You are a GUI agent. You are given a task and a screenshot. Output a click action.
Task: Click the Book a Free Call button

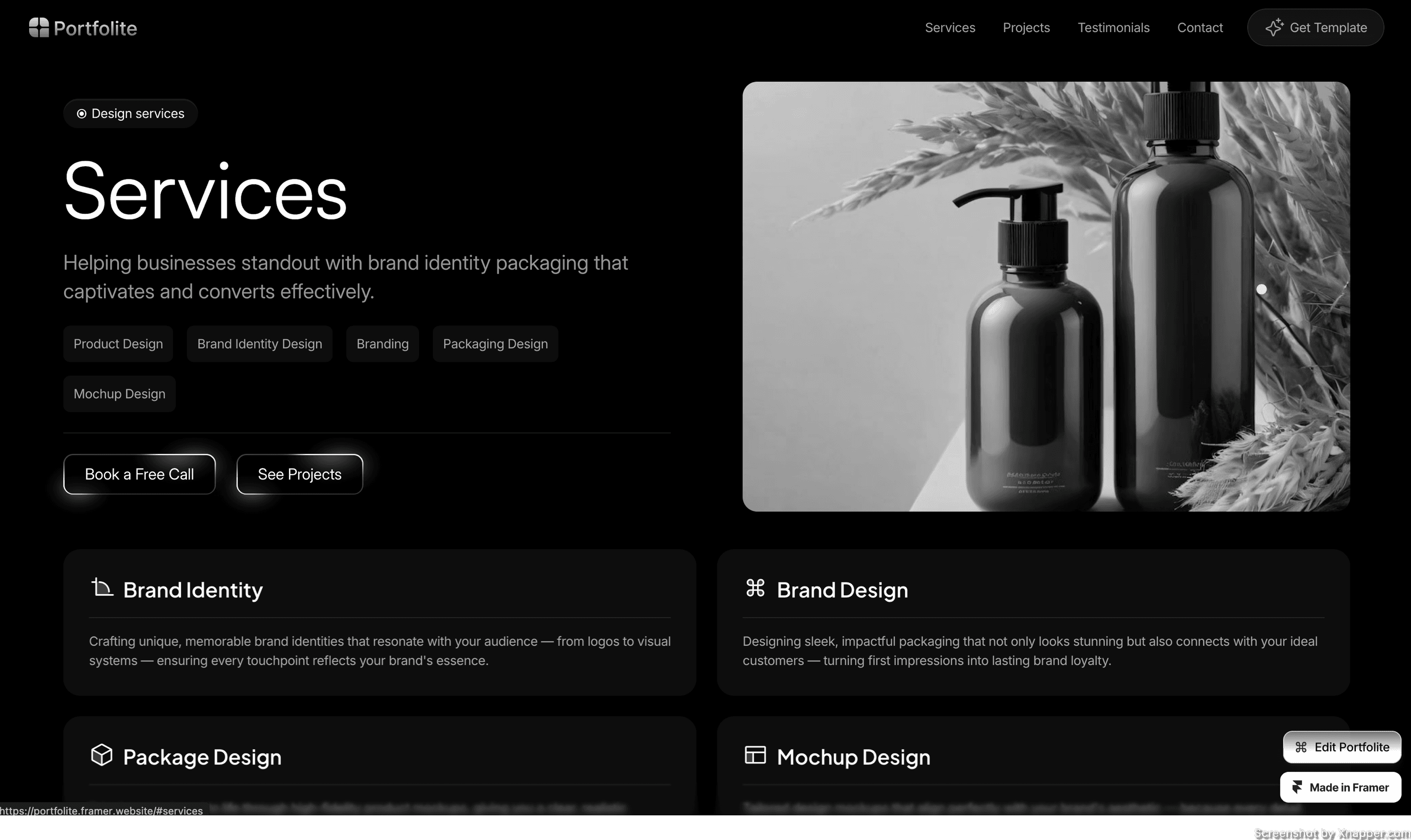pos(139,474)
